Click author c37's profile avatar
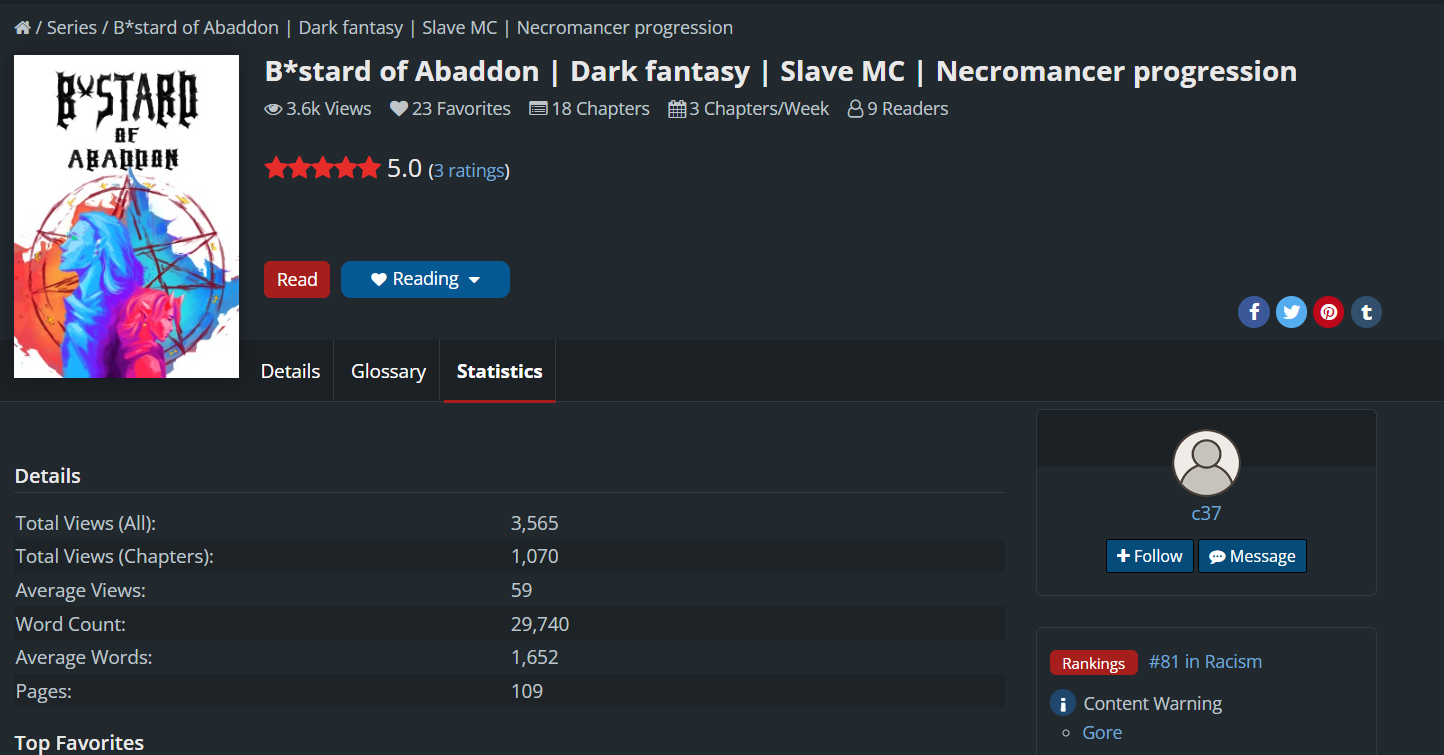This screenshot has height=755, width=1444. pyautogui.click(x=1206, y=463)
